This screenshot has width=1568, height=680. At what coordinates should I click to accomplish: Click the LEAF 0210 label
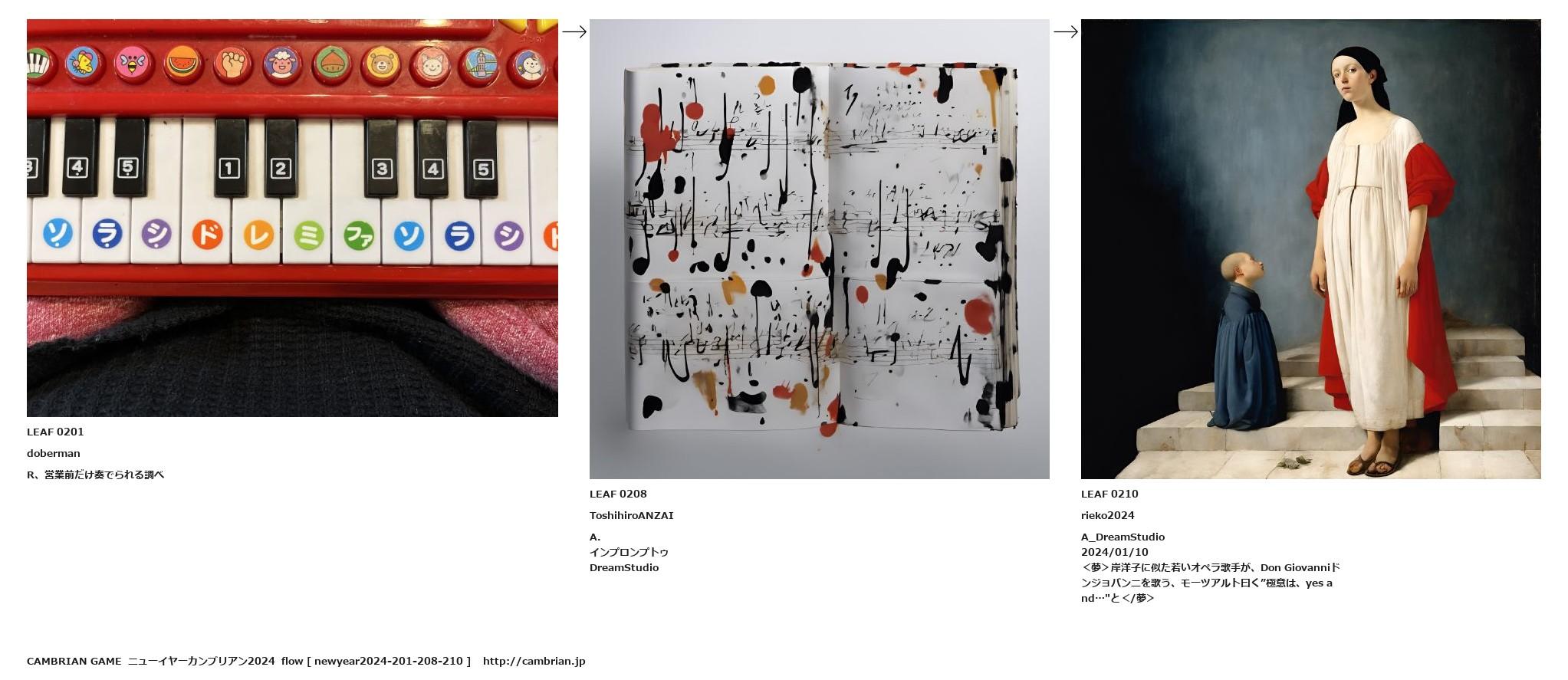(x=1109, y=494)
